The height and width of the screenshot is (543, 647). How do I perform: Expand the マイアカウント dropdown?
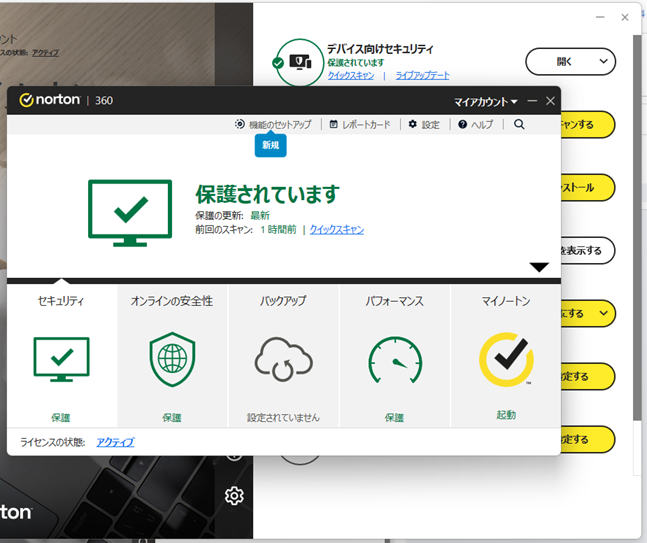[x=485, y=101]
